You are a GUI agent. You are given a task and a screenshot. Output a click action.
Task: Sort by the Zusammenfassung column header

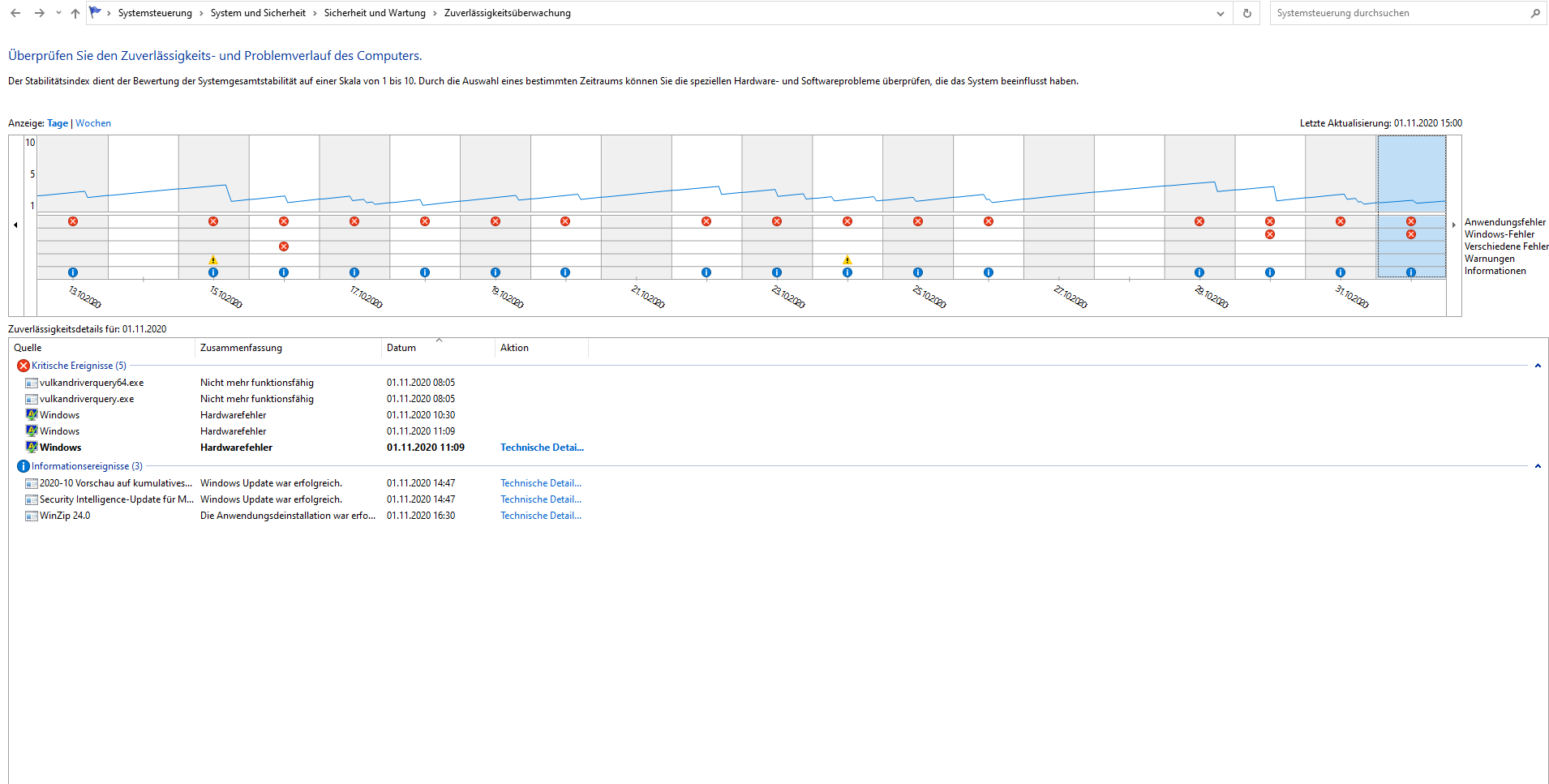click(x=288, y=348)
